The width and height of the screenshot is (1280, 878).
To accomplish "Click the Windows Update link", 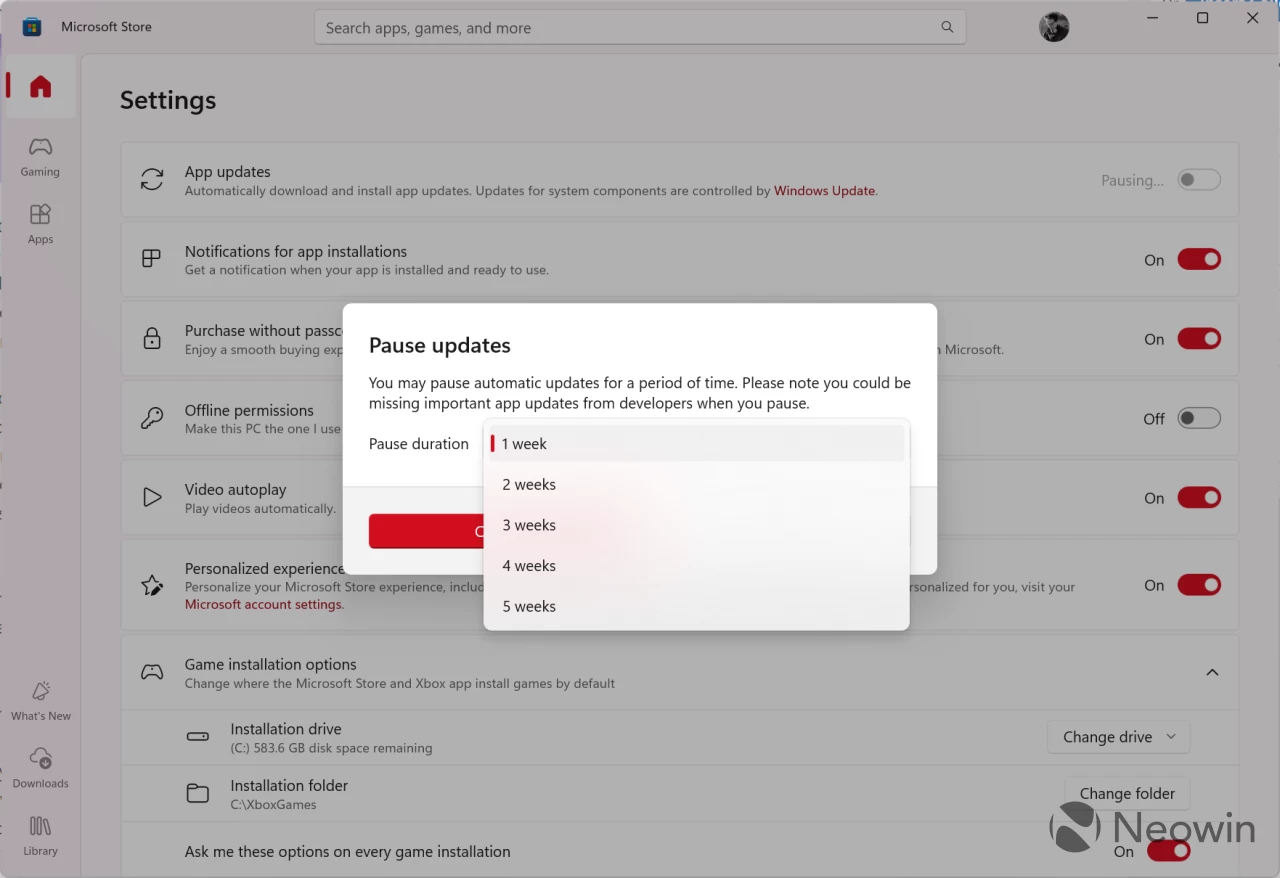I will [824, 190].
